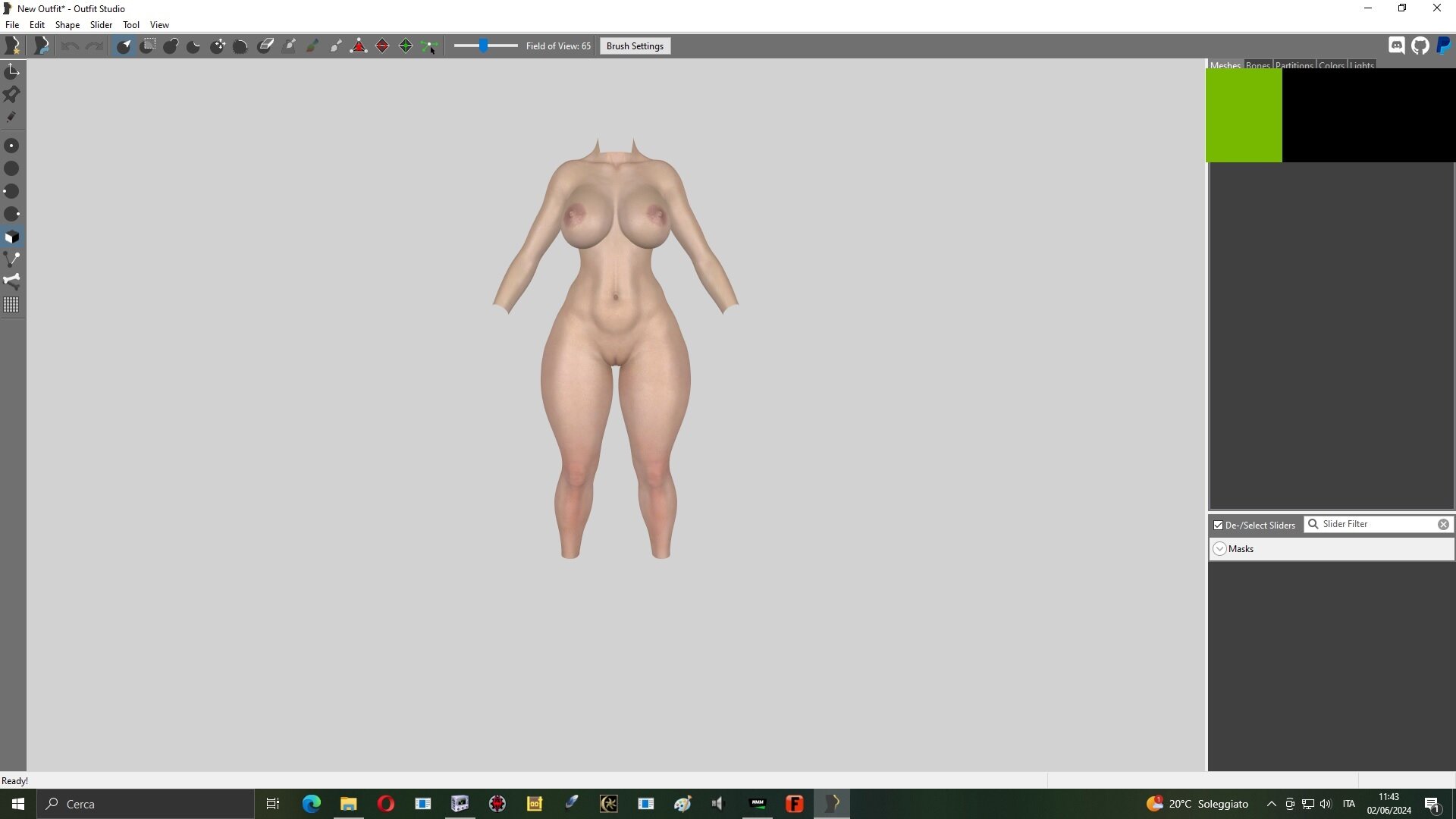The height and width of the screenshot is (819, 1456).
Task: Select the inflate brush tool
Action: (171, 45)
